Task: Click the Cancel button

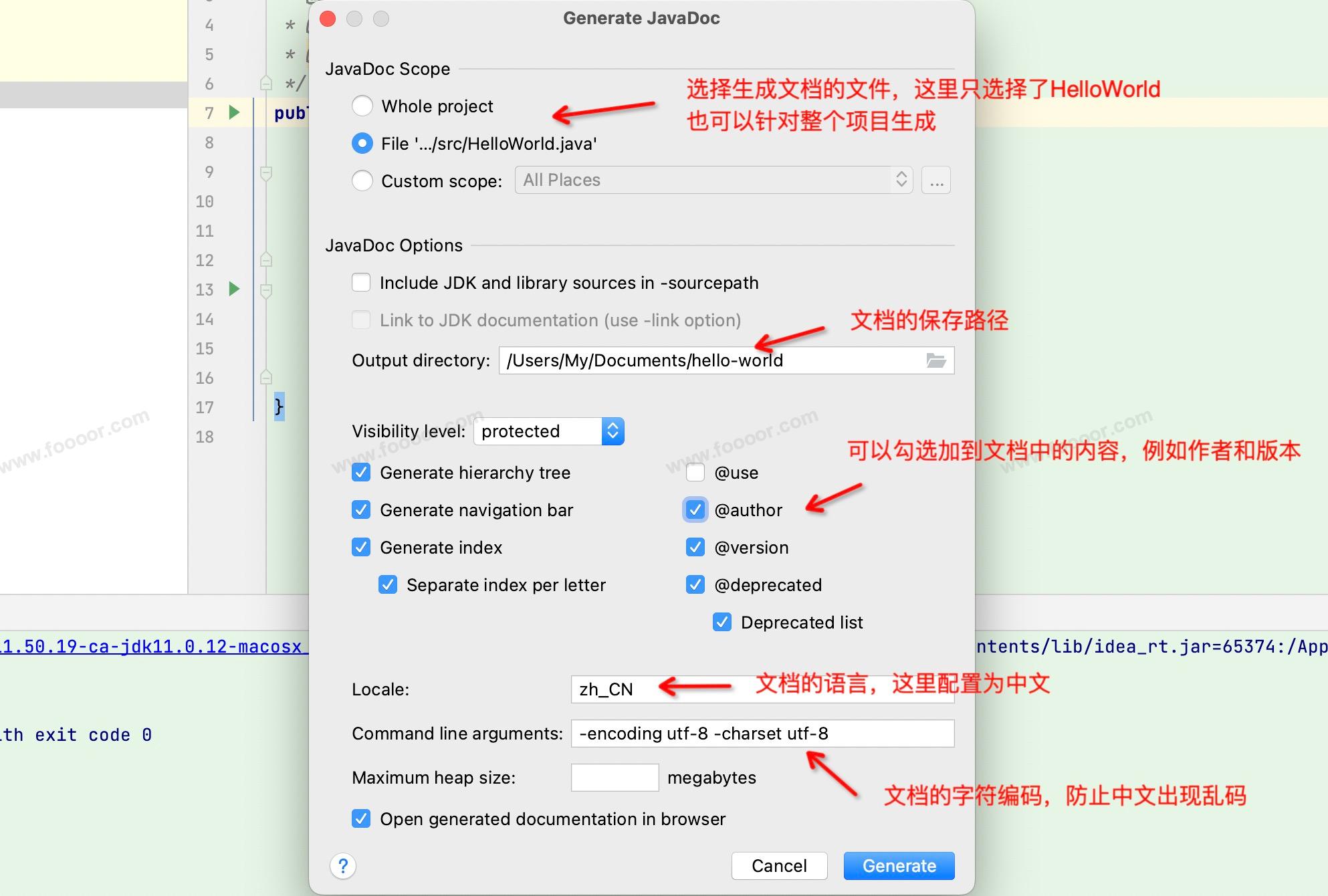Action: coord(779,866)
